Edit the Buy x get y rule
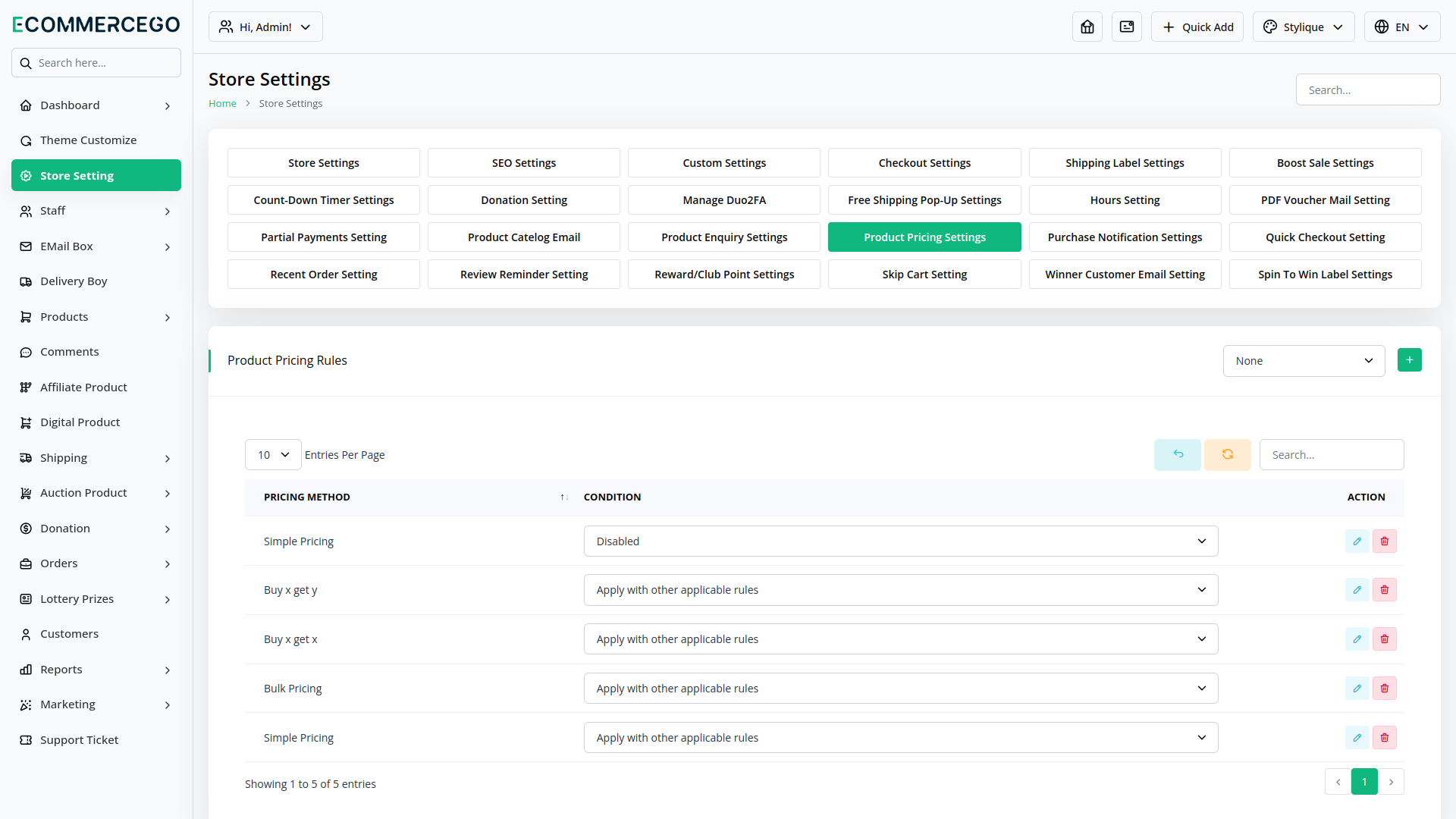Image resolution: width=1456 pixels, height=819 pixels. (x=1357, y=590)
